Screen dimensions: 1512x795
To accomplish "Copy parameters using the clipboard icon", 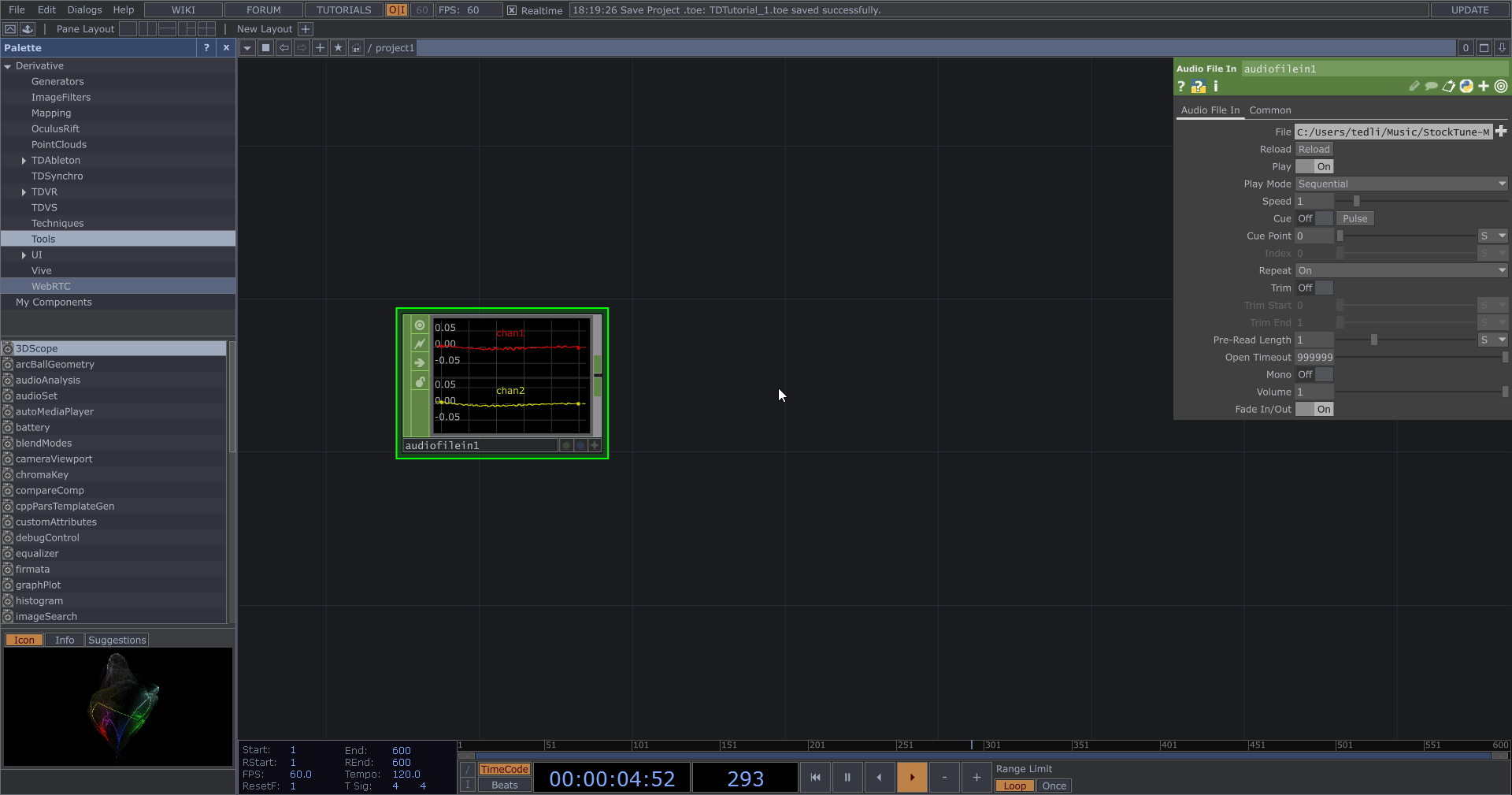I will point(1449,87).
